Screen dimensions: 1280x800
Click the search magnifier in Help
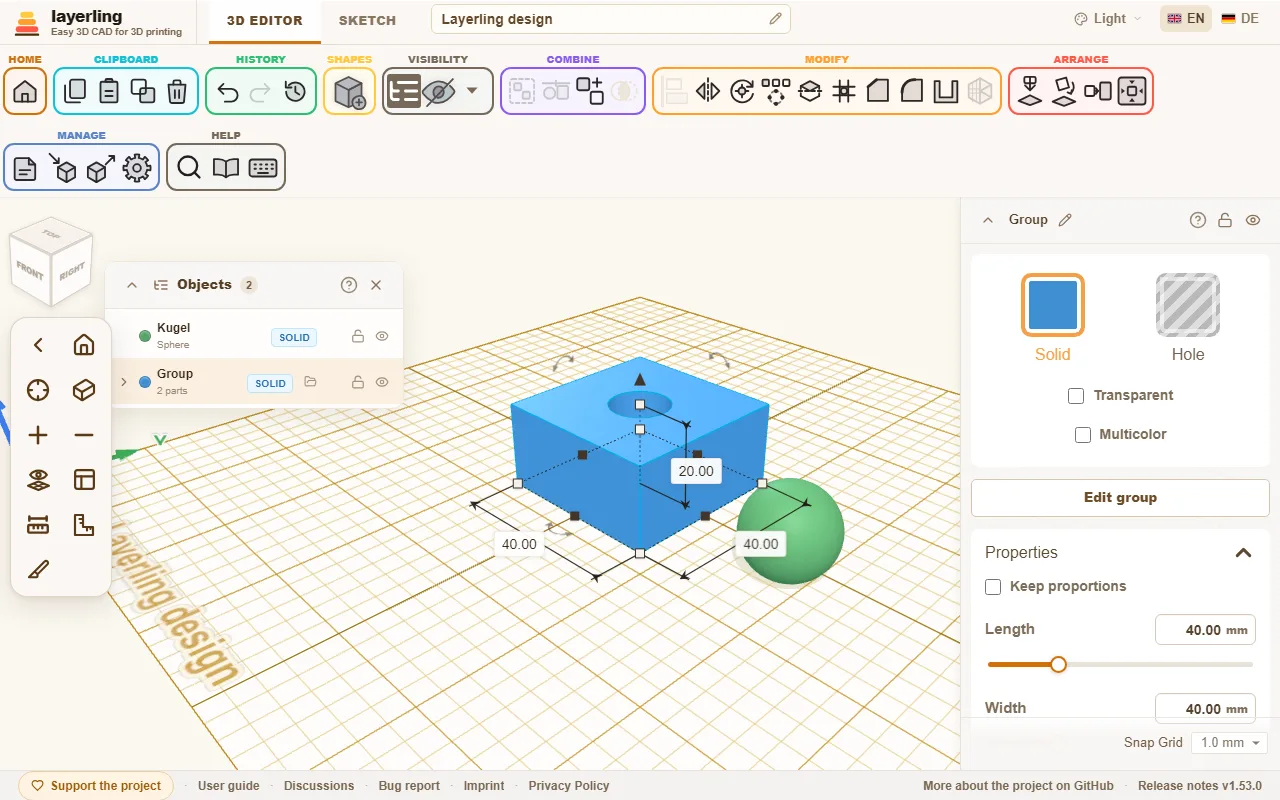[x=189, y=168]
